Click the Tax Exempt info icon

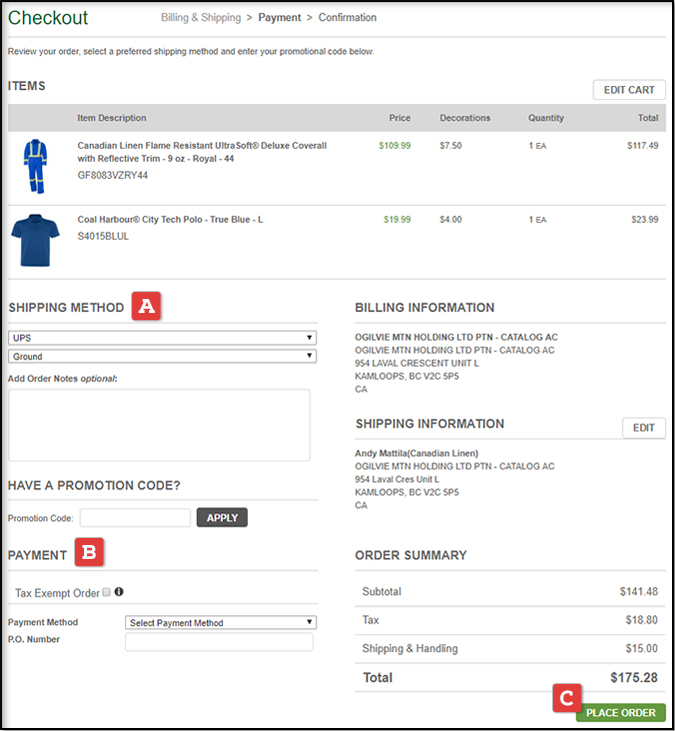coord(119,592)
